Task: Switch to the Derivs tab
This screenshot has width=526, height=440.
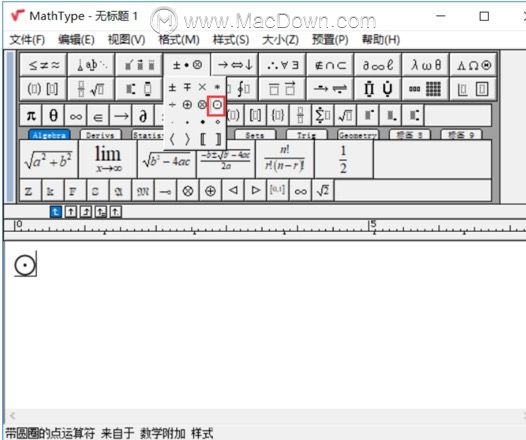Action: point(100,135)
